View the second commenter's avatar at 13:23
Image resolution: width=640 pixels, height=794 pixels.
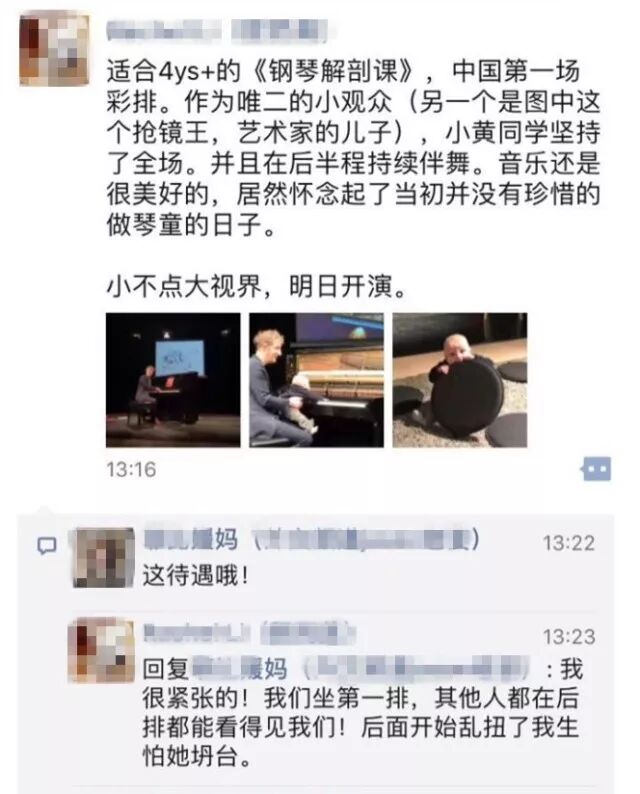[101, 650]
